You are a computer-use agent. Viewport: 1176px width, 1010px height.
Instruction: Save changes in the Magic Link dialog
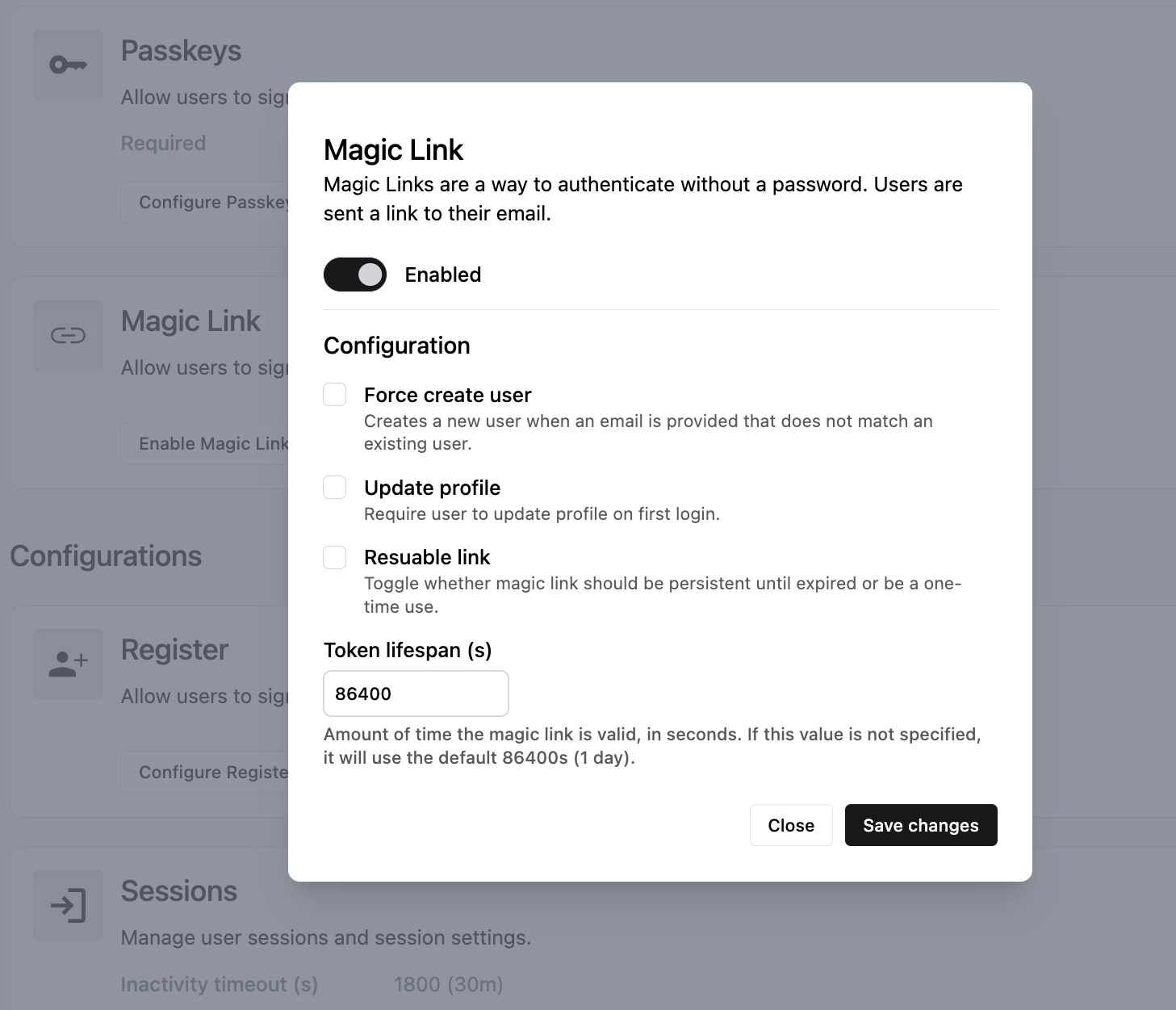(x=920, y=825)
